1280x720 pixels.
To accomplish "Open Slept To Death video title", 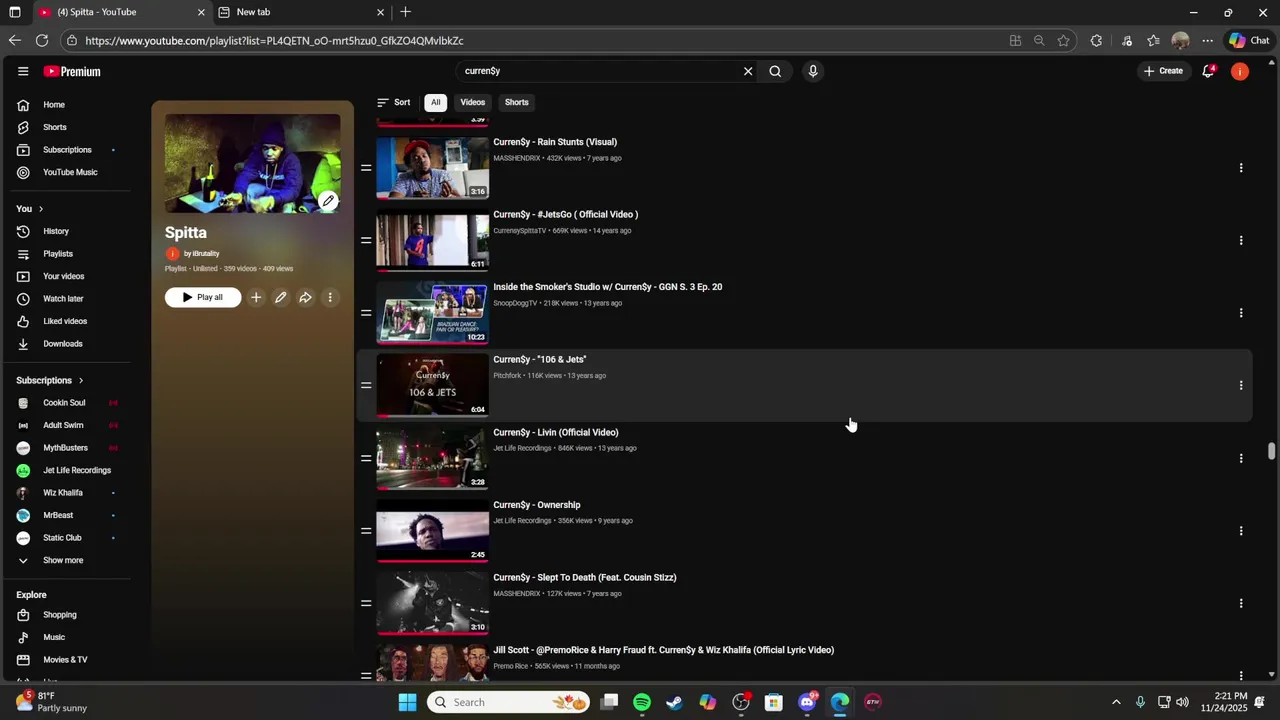I will pyautogui.click(x=585, y=577).
